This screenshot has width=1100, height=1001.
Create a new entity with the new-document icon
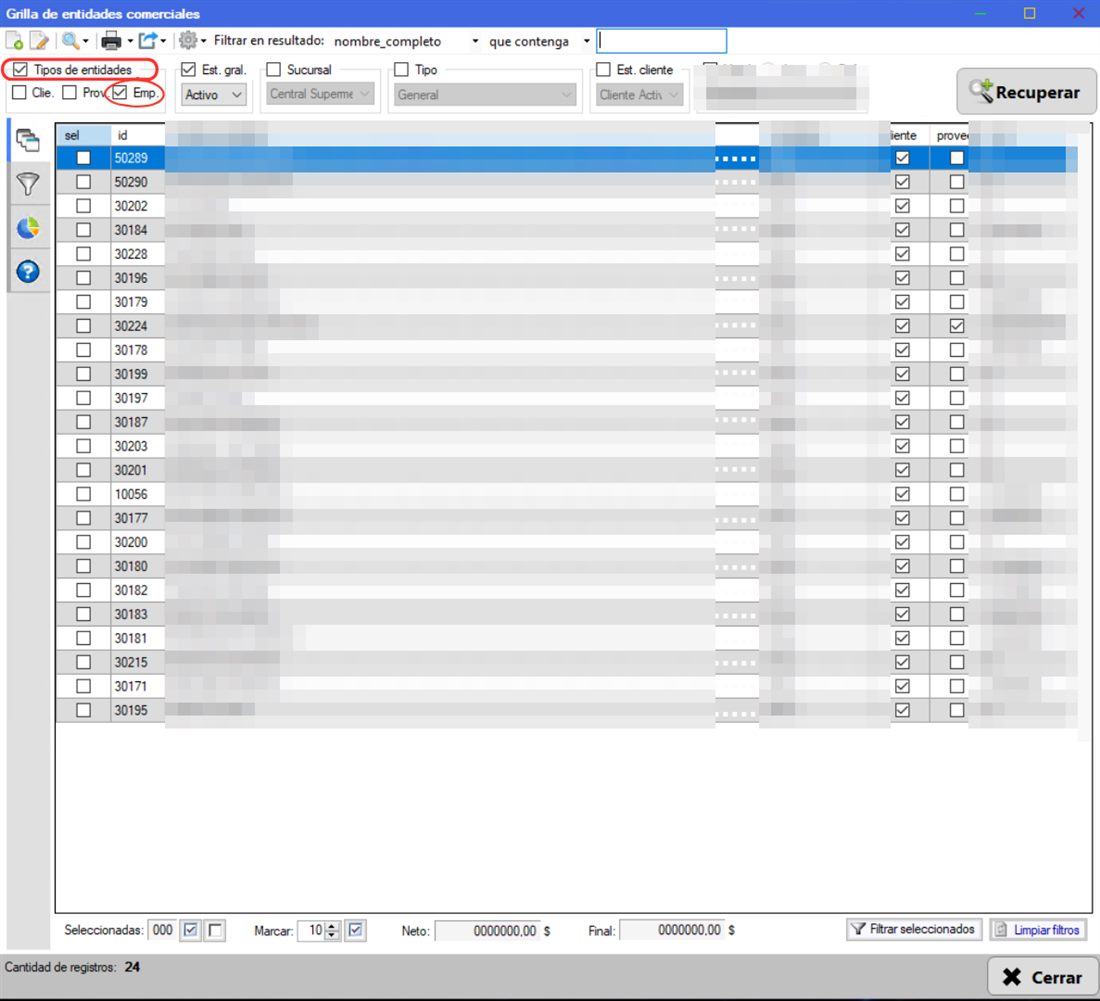tap(14, 41)
